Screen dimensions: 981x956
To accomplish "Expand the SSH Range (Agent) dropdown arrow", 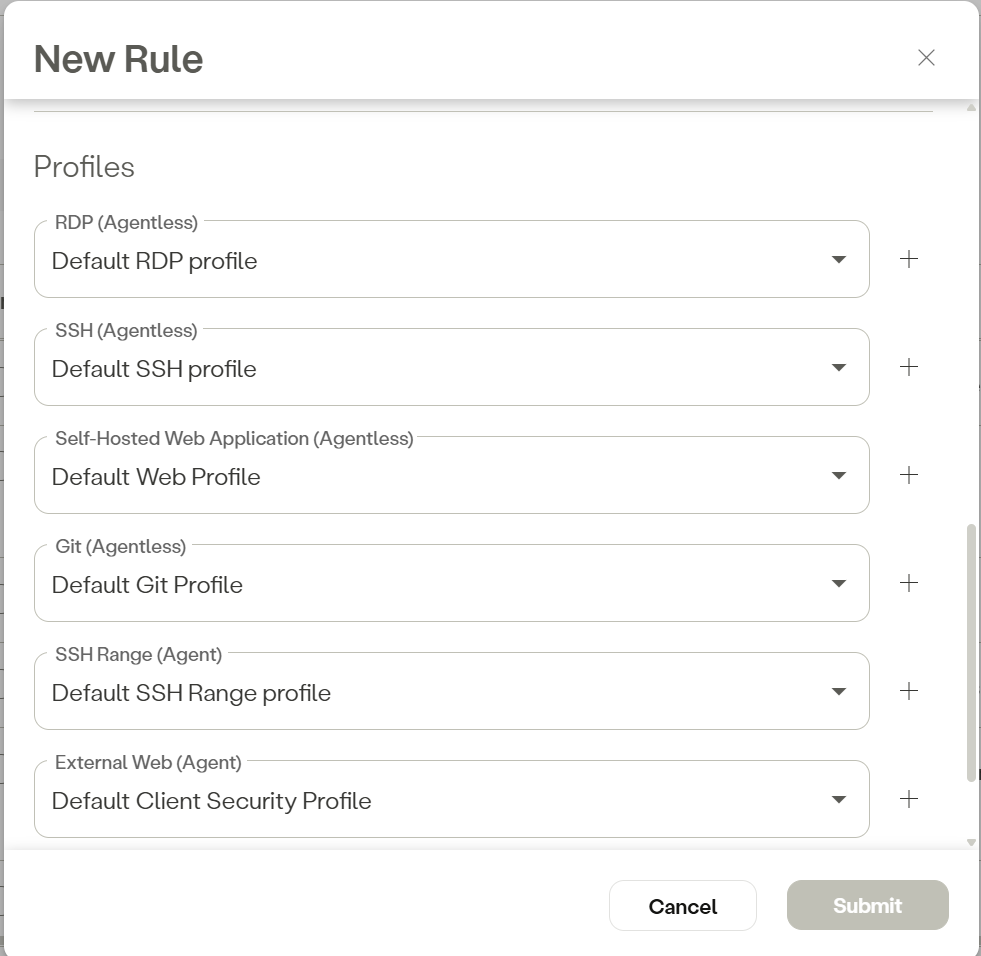I will [839, 692].
